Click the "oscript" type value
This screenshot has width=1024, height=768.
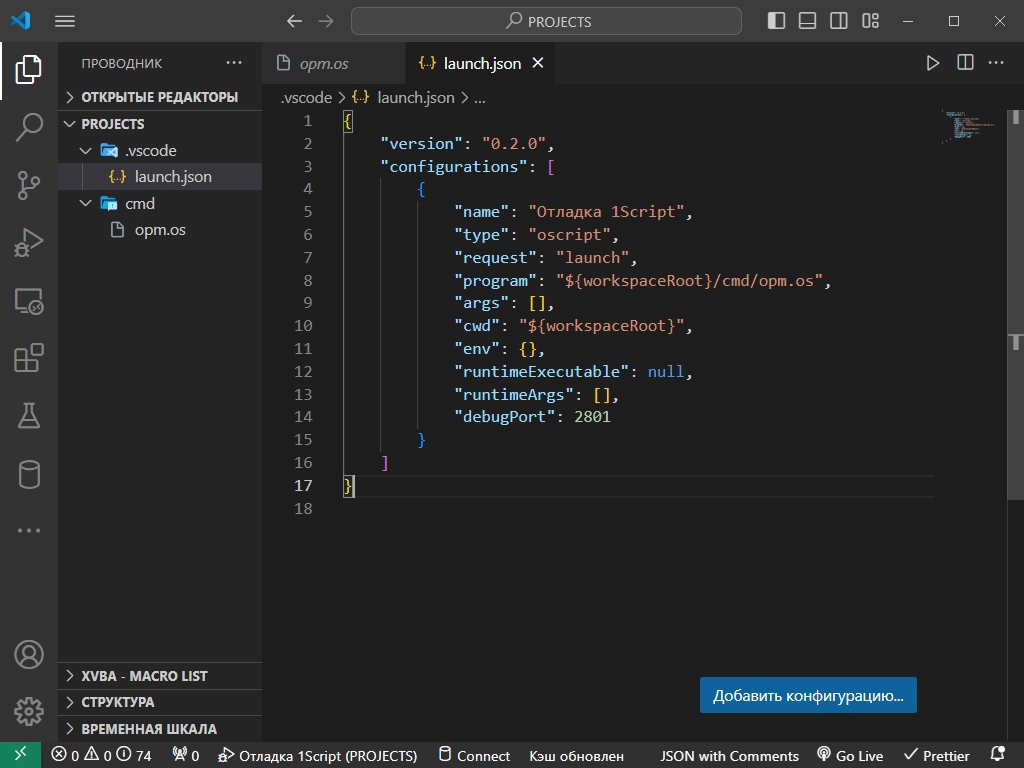(x=569, y=234)
